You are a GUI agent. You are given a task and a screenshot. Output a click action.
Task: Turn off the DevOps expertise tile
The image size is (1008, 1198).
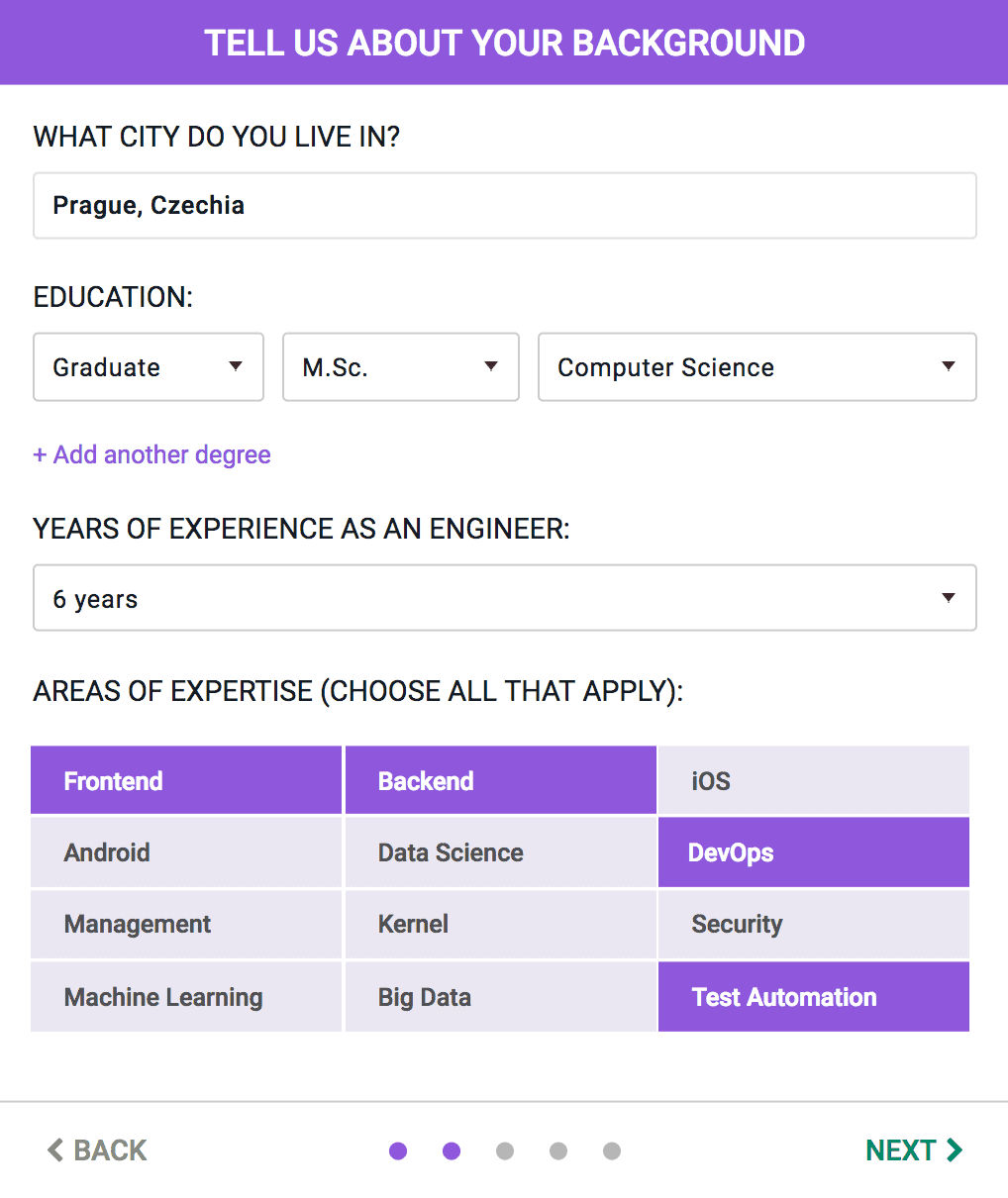click(x=813, y=852)
